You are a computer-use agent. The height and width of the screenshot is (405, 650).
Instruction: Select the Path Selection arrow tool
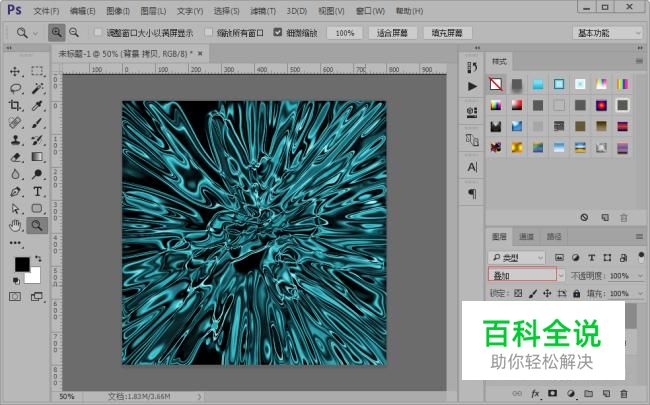click(15, 209)
